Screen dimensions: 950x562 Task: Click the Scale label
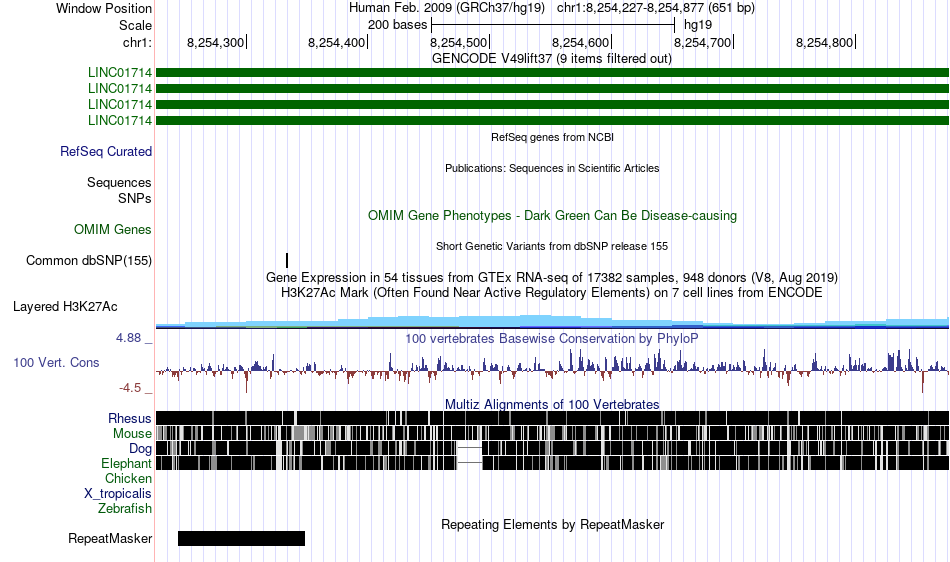136,25
